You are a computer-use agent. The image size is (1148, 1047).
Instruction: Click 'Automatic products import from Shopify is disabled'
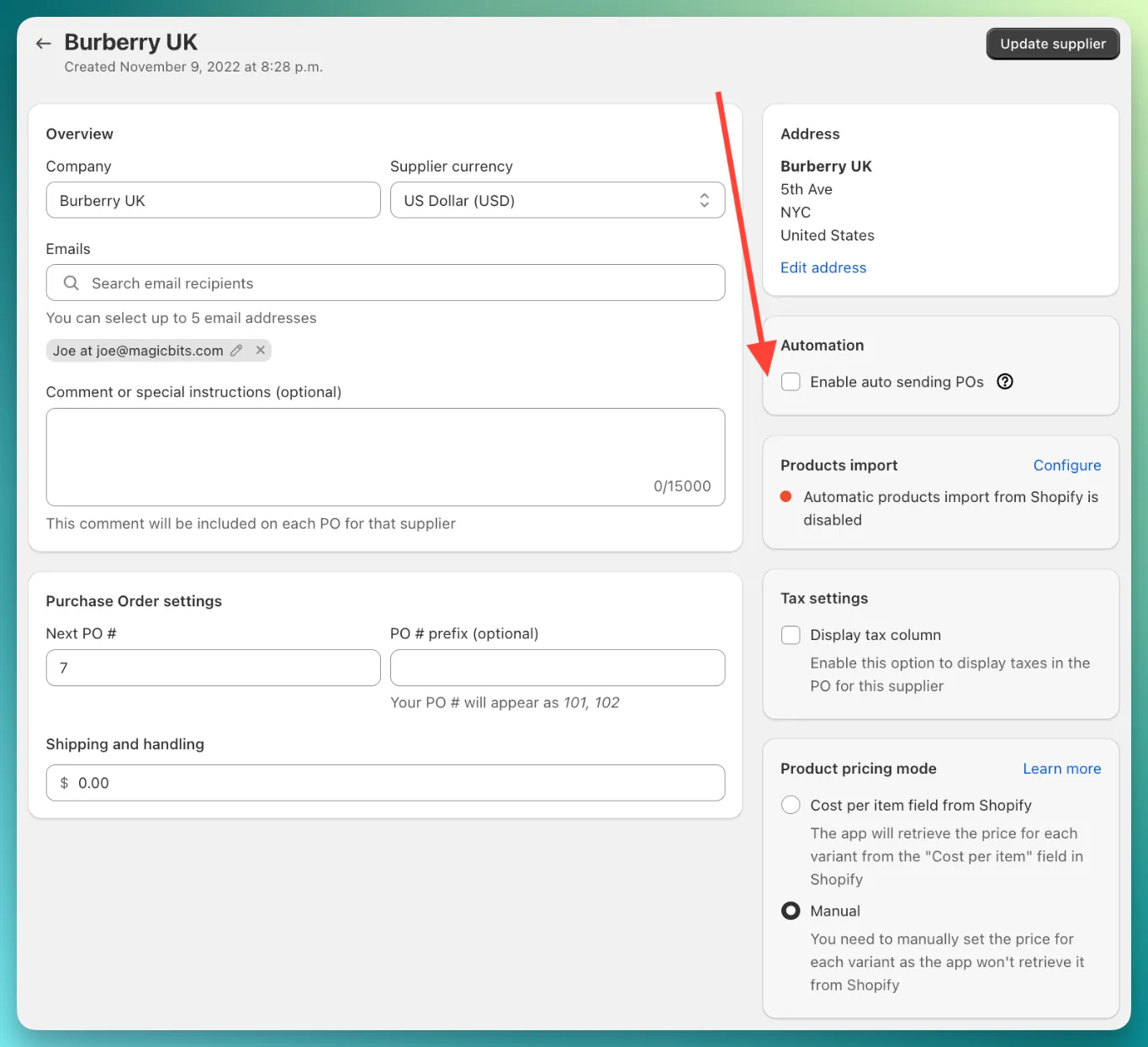(x=950, y=508)
